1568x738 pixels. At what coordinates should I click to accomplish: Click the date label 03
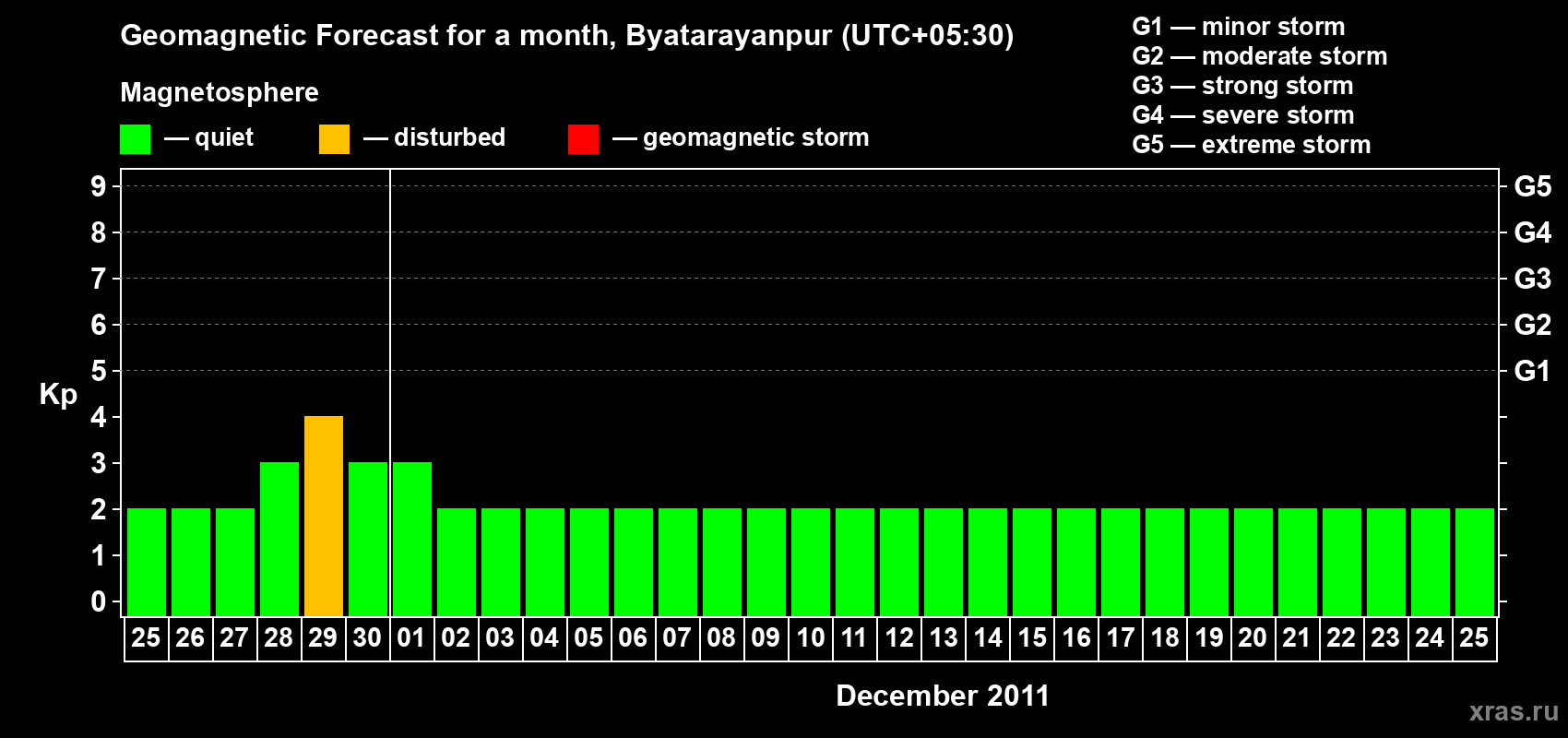500,638
